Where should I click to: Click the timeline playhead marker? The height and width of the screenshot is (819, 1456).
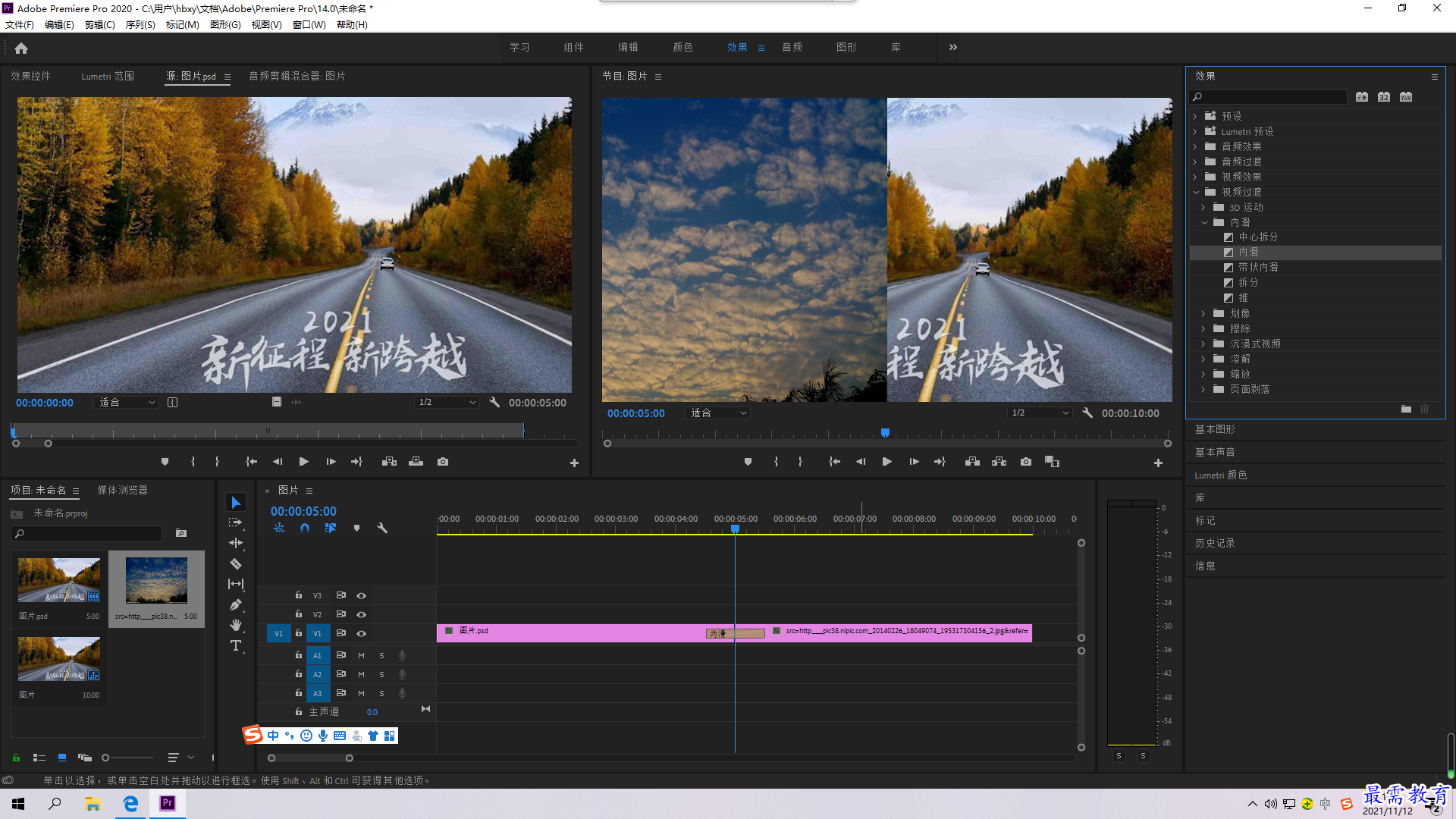click(x=735, y=529)
